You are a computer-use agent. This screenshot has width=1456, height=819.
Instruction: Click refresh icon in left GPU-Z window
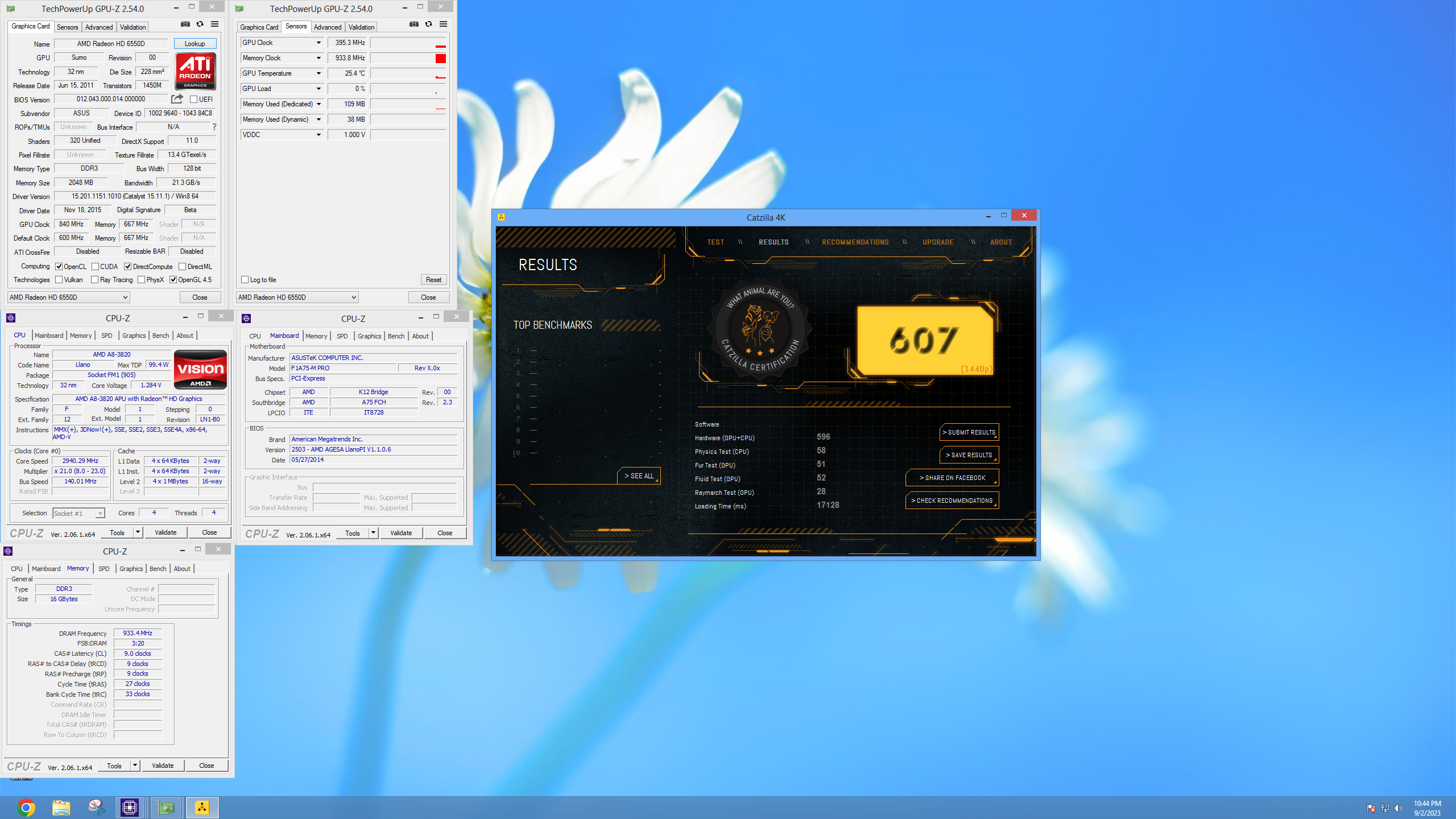pos(200,24)
